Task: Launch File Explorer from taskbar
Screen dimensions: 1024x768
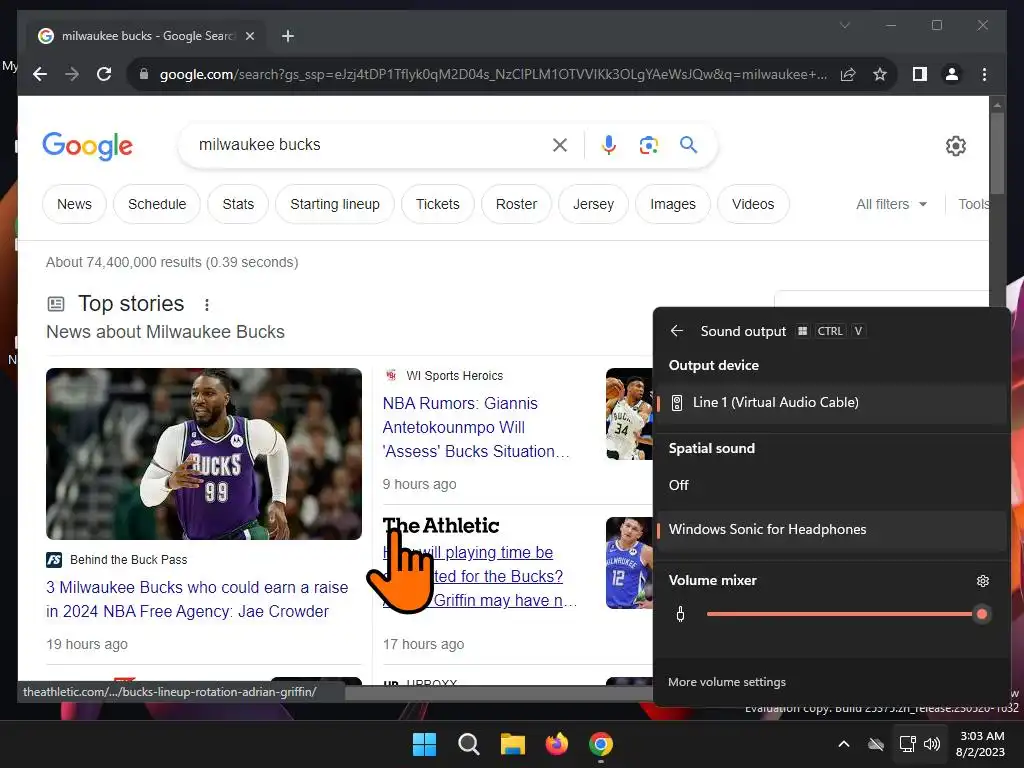Action: click(513, 744)
